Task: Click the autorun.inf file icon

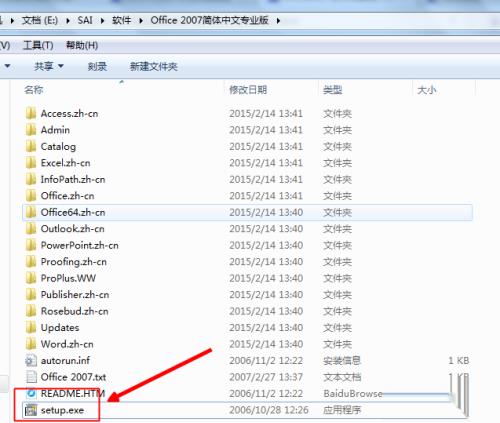Action: (31, 360)
